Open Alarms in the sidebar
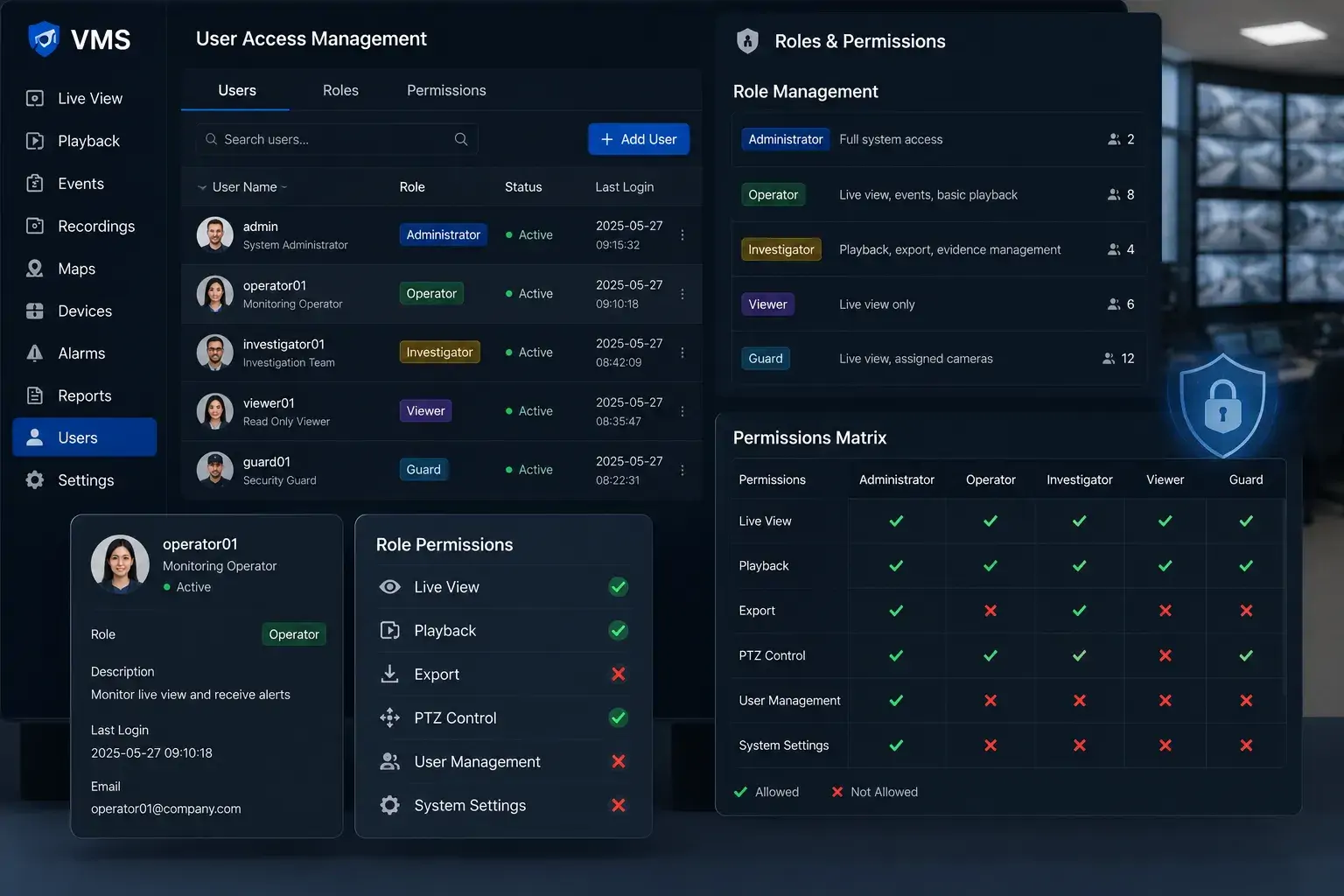 click(84, 353)
